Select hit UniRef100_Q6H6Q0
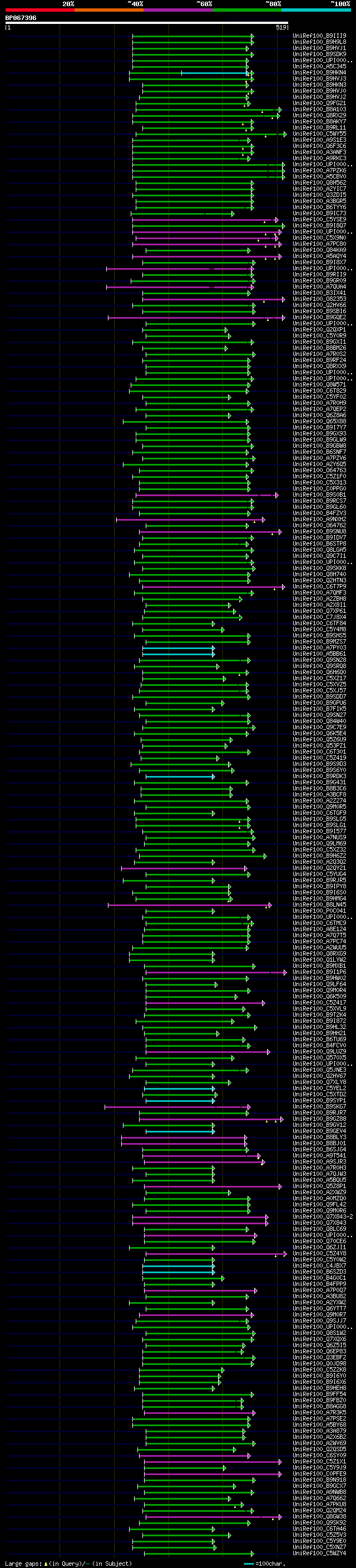 [x=319, y=672]
